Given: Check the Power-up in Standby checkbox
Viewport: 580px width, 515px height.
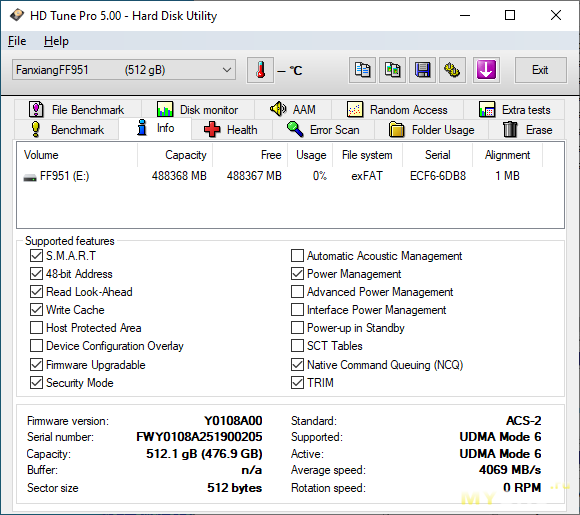Looking at the screenshot, I should (x=297, y=328).
